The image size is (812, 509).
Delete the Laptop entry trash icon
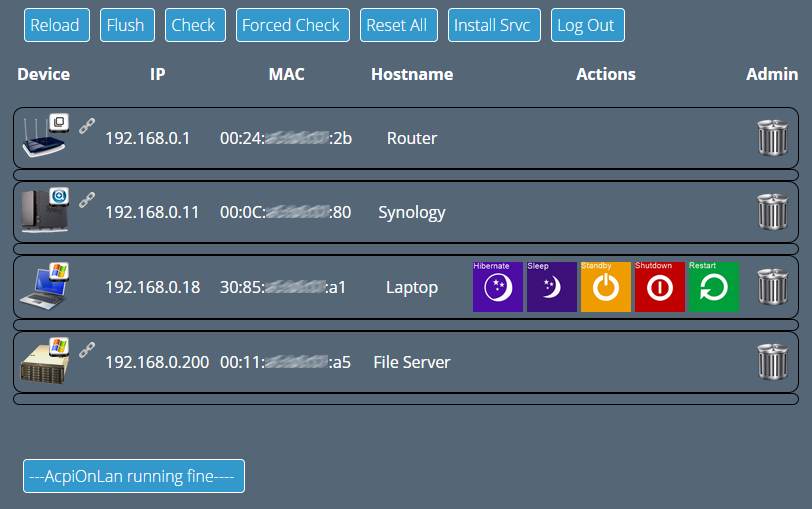(x=773, y=286)
